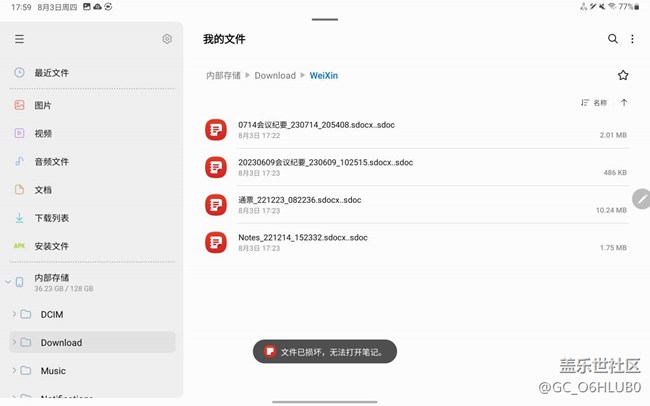
Task: Toggle ascending sort order arrow
Action: point(624,103)
